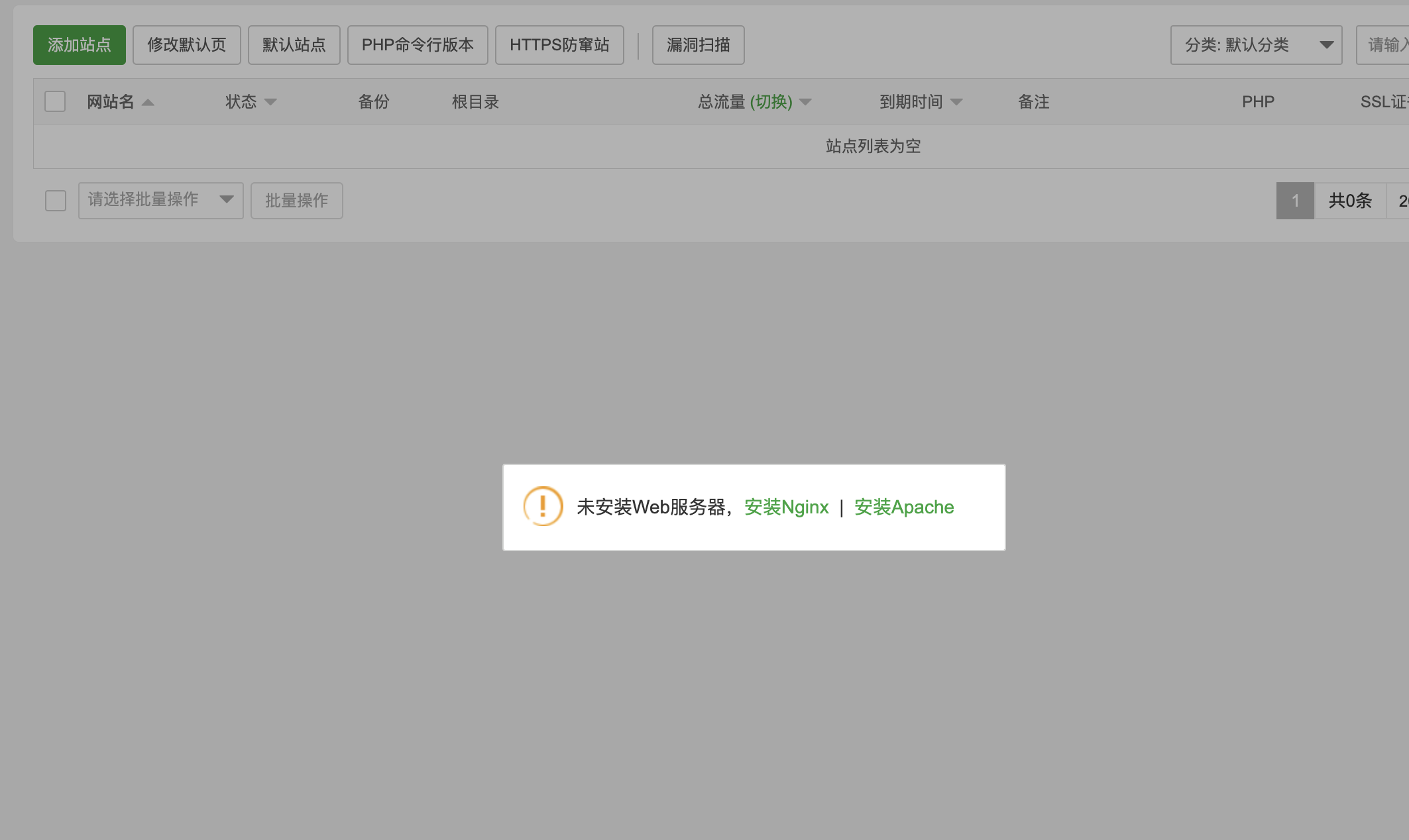Click the 站点列表为空 empty message
This screenshot has width=1409, height=840.
click(x=874, y=146)
